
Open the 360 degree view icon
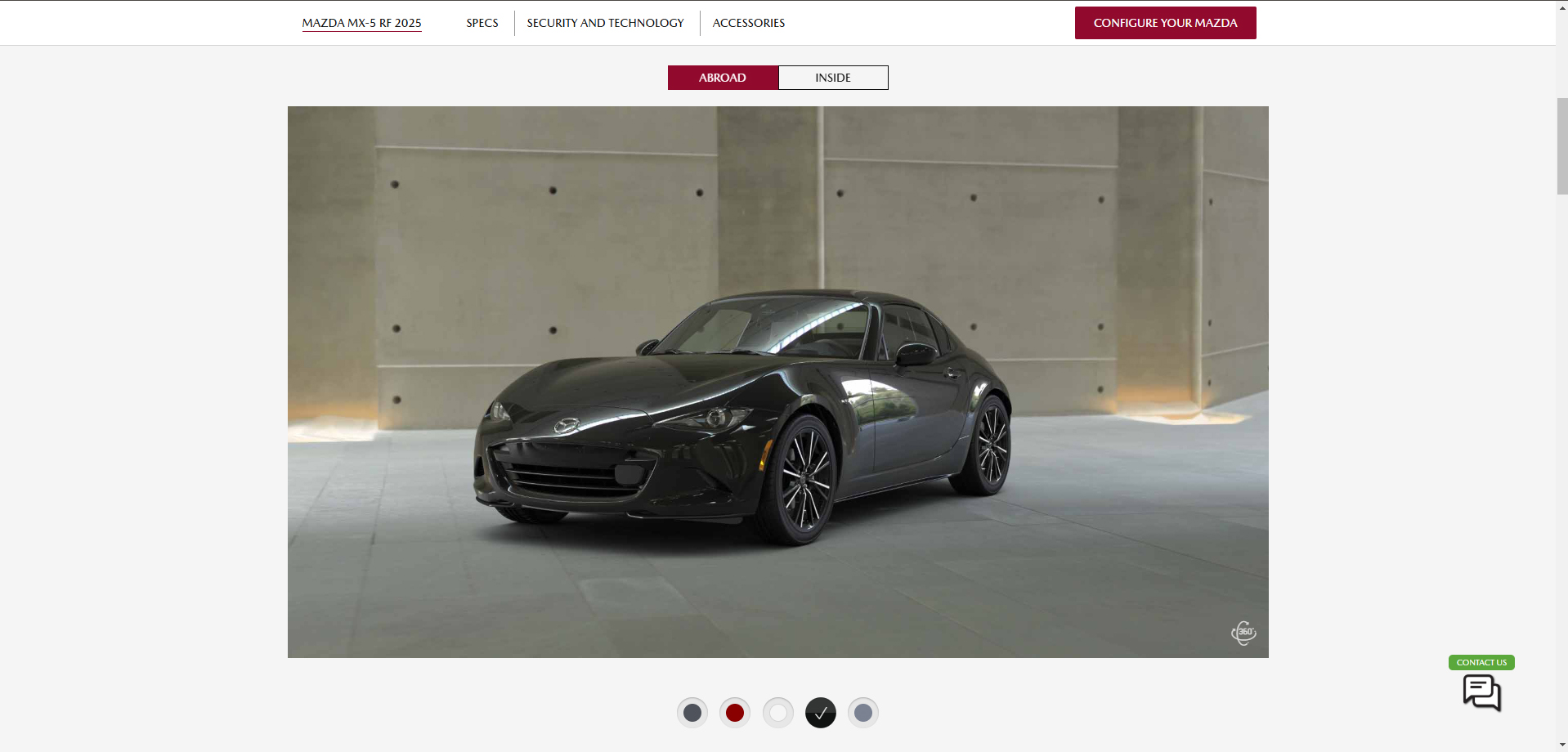pos(1243,633)
